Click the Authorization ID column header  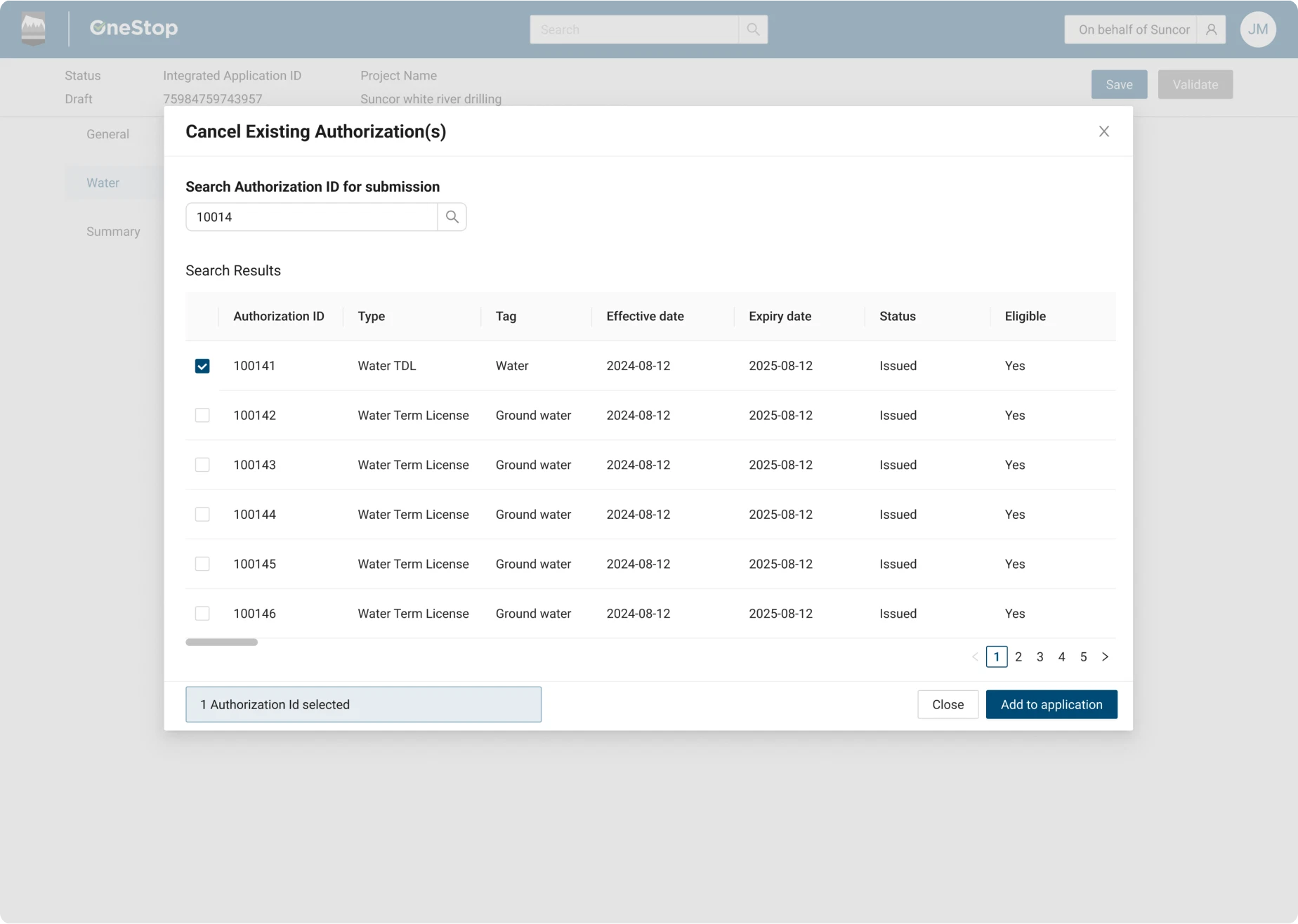279,316
